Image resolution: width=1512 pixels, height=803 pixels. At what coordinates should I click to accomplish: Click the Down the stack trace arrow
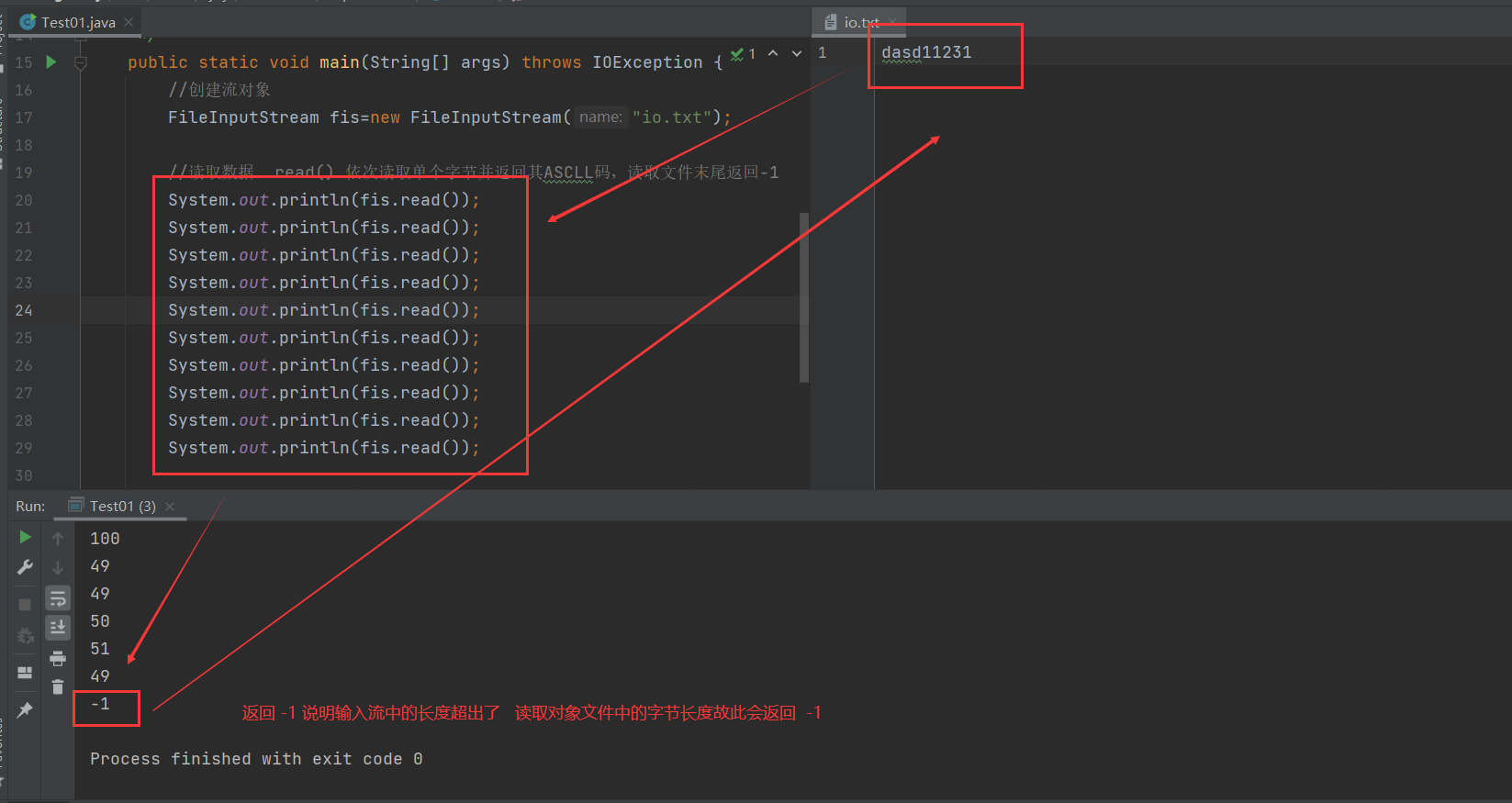pyautogui.click(x=58, y=568)
